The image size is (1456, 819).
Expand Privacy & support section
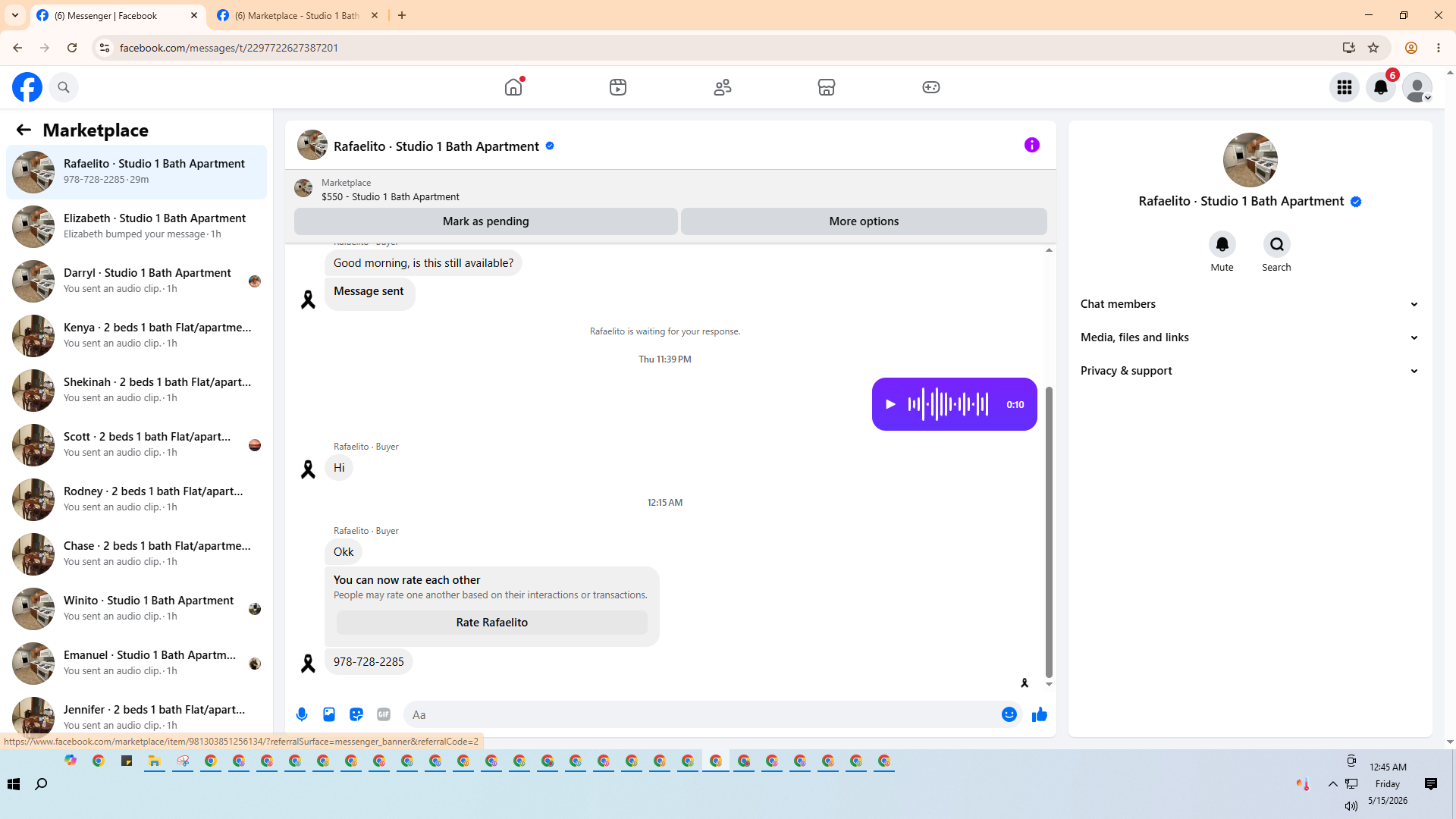[x=1250, y=371]
